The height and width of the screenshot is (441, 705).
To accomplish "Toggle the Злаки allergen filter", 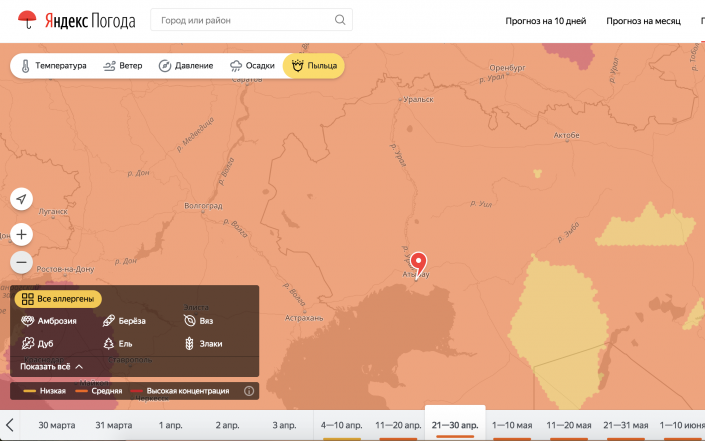I will point(202,344).
